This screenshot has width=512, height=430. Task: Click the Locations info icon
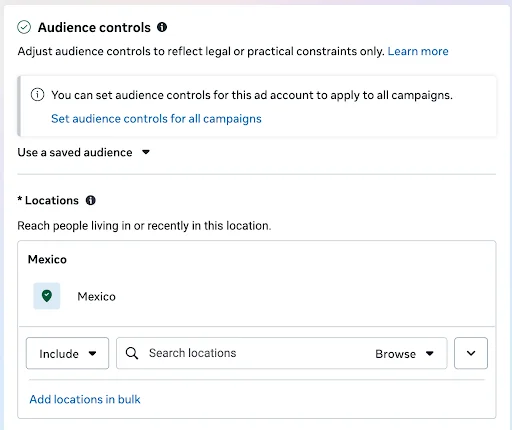coord(91,200)
